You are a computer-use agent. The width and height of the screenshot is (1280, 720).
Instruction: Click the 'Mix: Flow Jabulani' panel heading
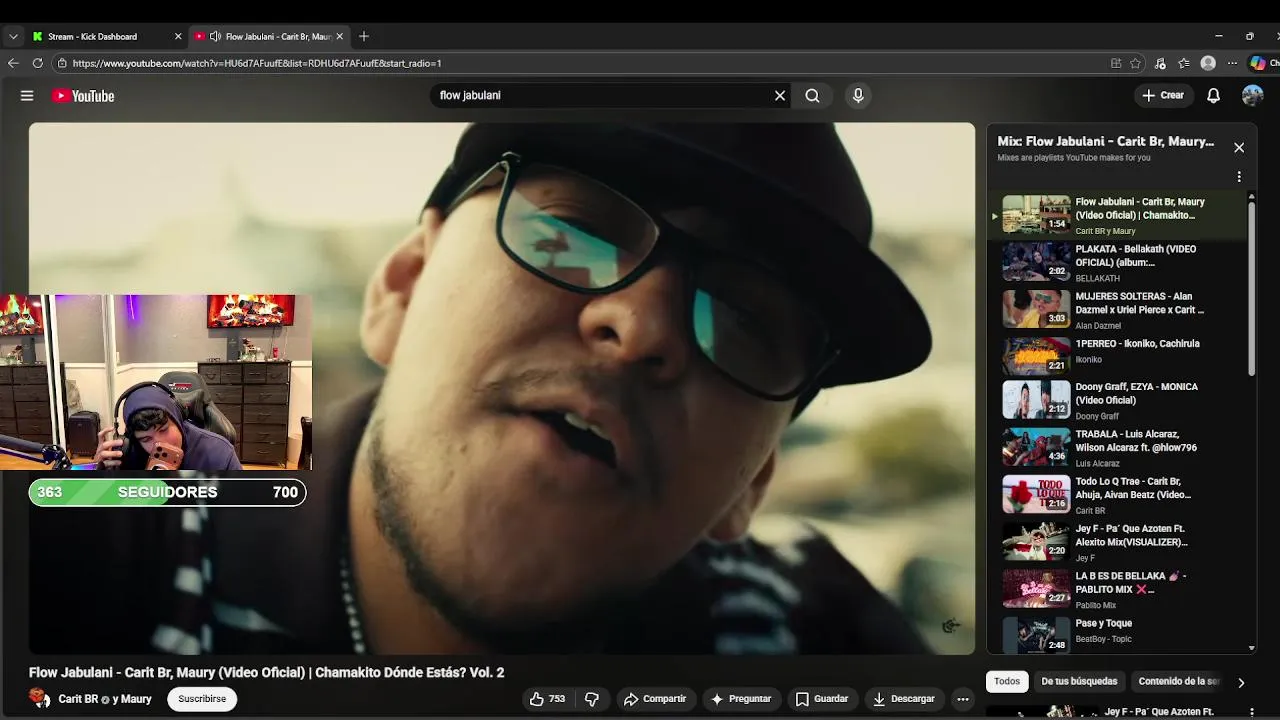click(1105, 142)
